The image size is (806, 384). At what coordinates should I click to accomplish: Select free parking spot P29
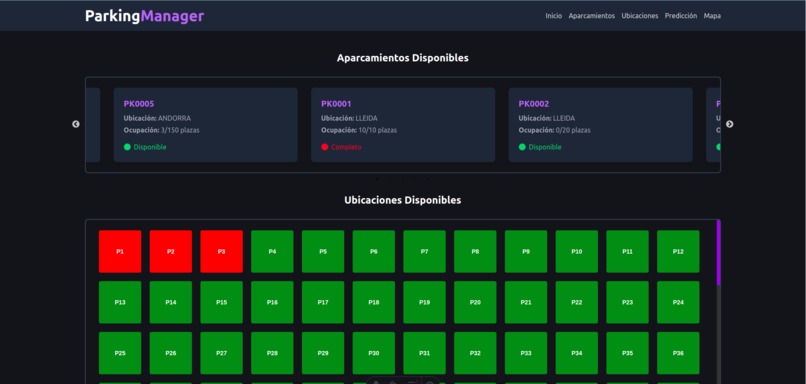pos(323,353)
